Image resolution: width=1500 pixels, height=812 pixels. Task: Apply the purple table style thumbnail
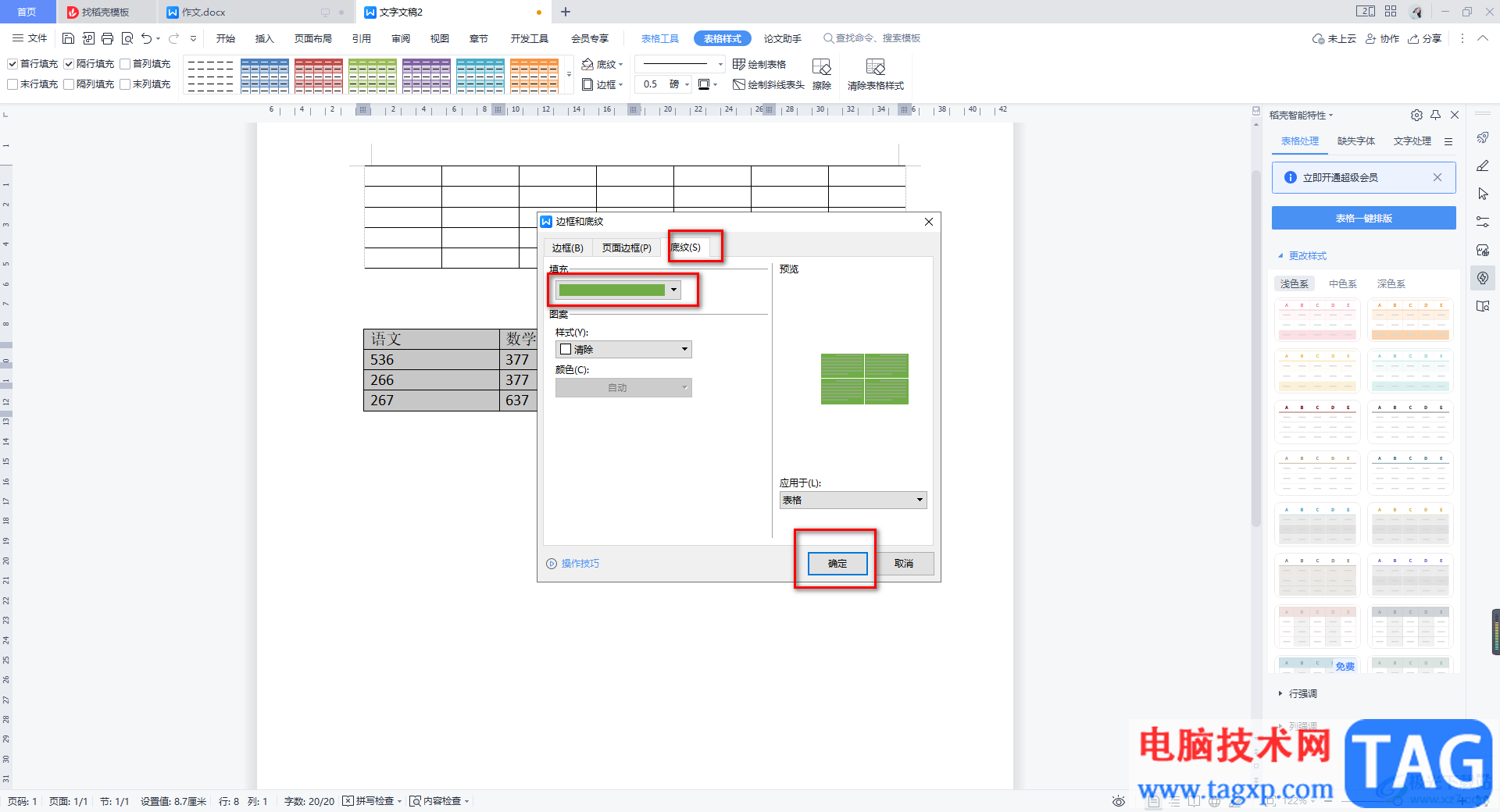tap(427, 76)
